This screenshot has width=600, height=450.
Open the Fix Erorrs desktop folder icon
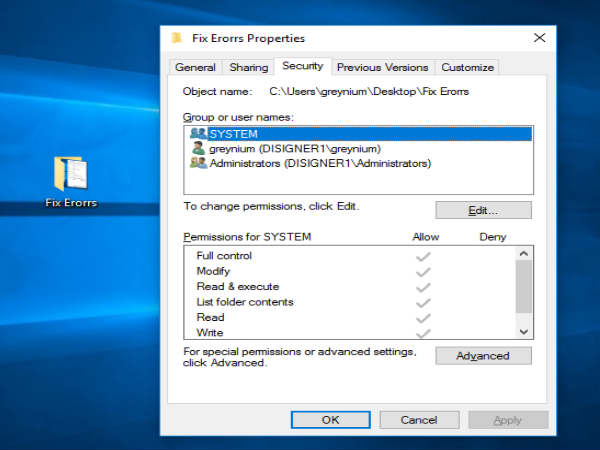pyautogui.click(x=71, y=174)
